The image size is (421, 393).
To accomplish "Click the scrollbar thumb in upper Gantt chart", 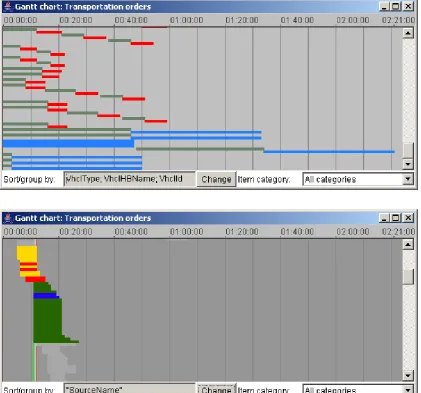I will 408,150.
